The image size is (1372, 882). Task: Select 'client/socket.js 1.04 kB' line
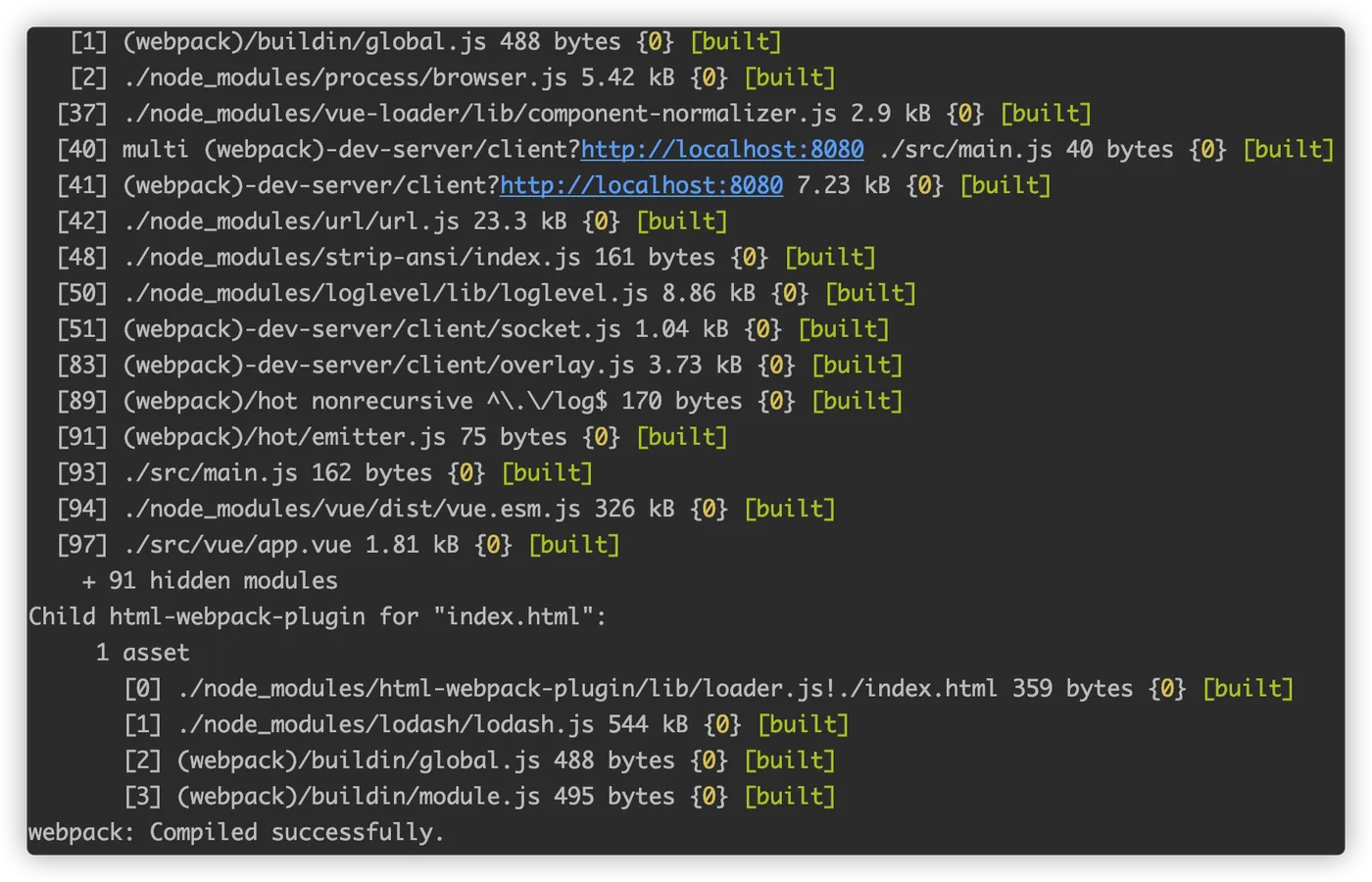pyautogui.click(x=472, y=329)
